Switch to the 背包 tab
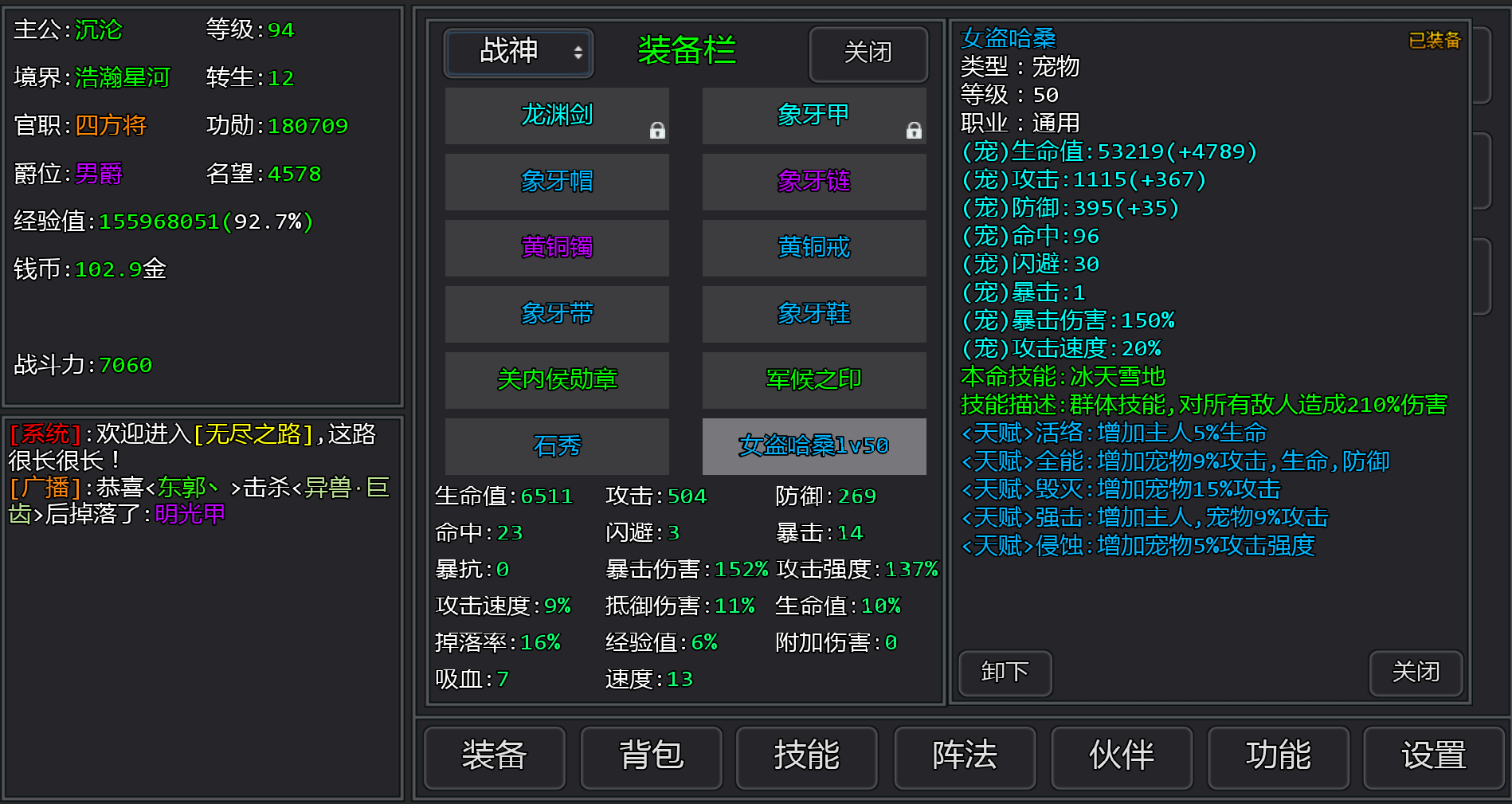The height and width of the screenshot is (804, 1512). click(x=651, y=758)
